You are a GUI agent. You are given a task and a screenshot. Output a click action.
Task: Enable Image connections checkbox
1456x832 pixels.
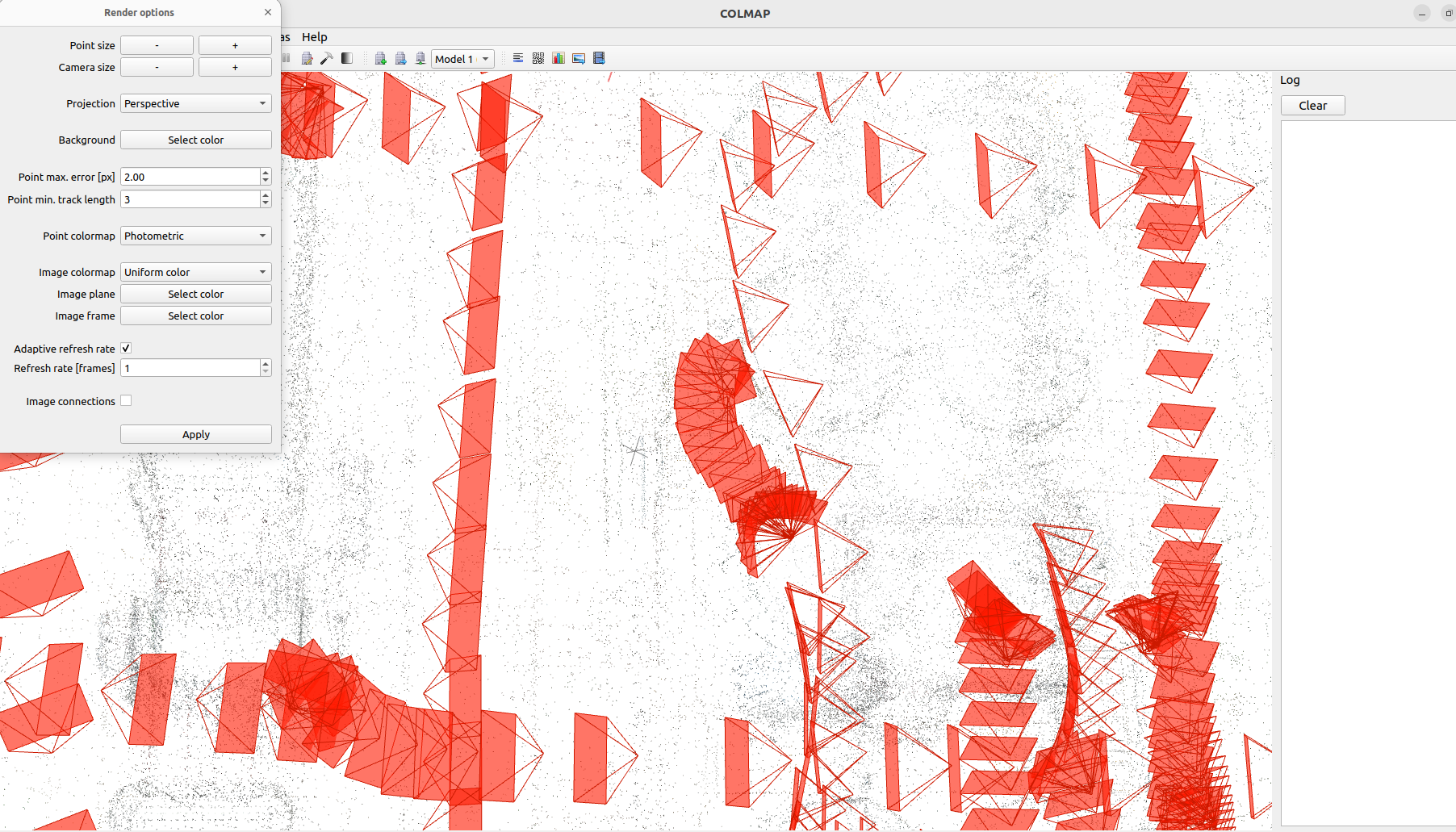pyautogui.click(x=126, y=400)
